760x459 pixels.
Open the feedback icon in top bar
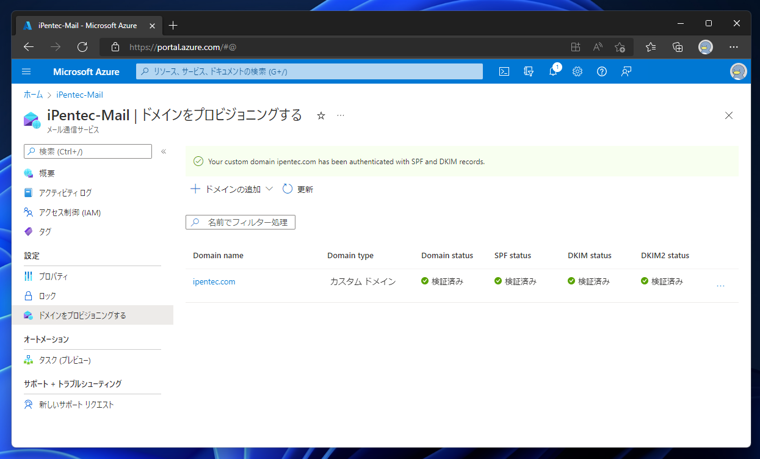626,72
